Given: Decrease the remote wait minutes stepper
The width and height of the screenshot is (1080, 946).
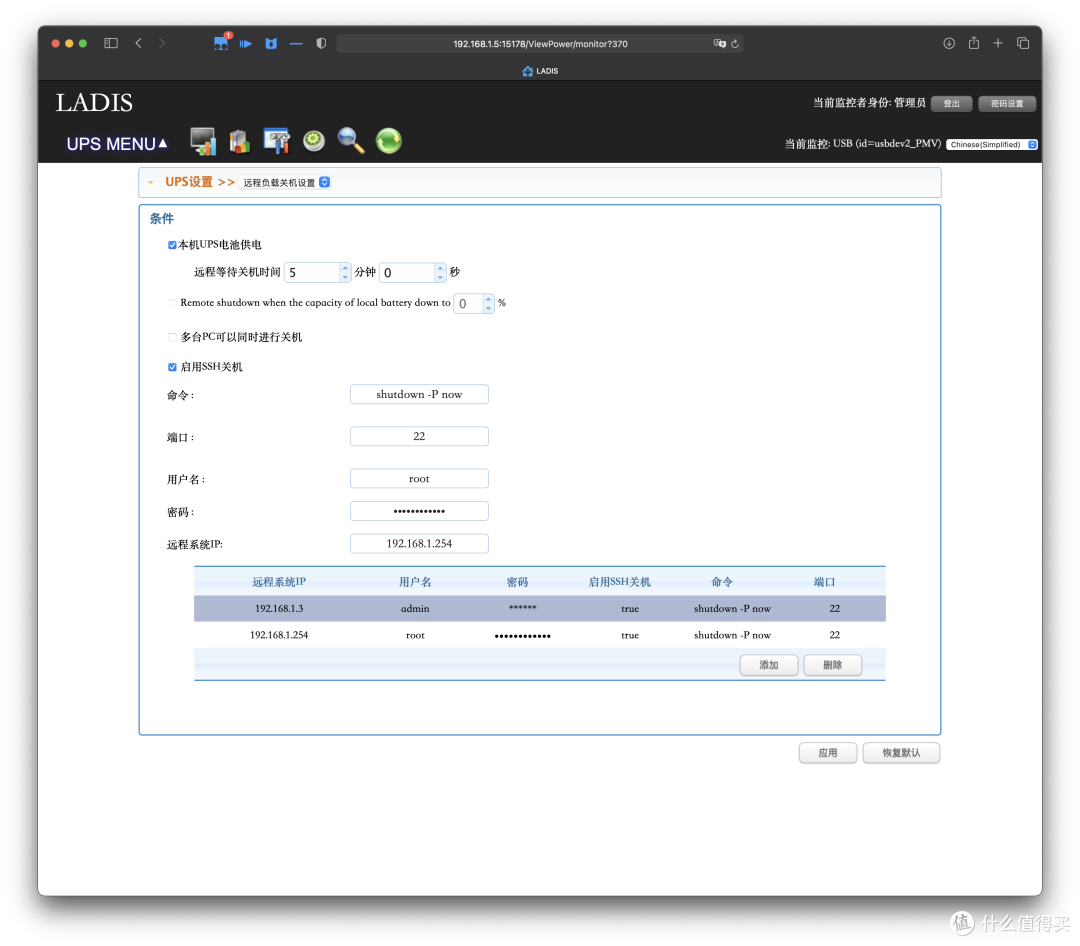Looking at the screenshot, I should pos(345,277).
